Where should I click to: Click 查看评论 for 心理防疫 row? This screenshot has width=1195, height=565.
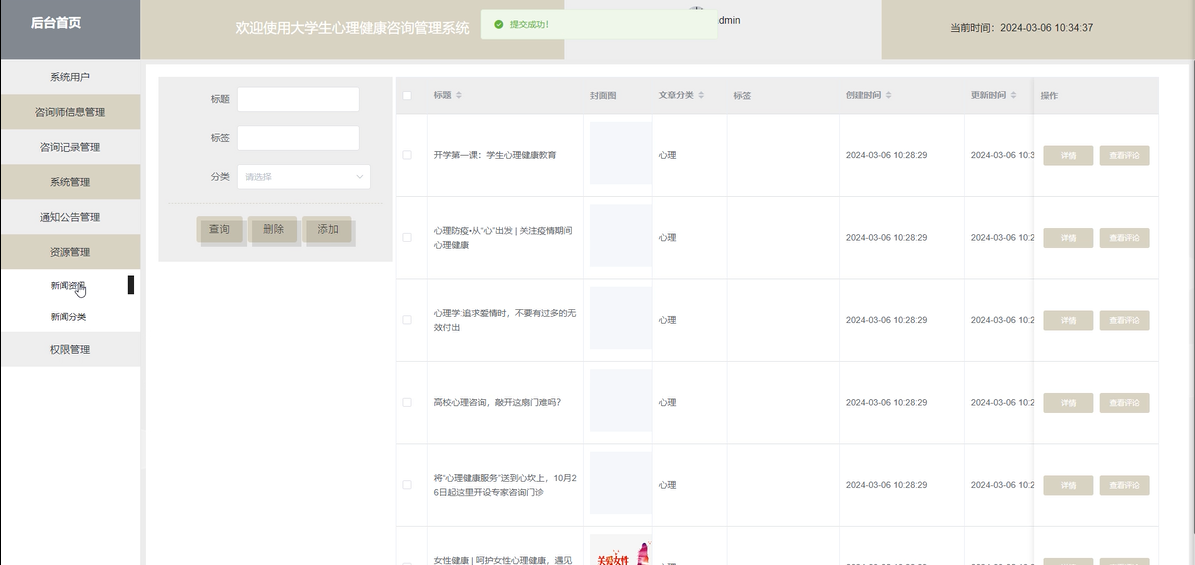pyautogui.click(x=1124, y=238)
